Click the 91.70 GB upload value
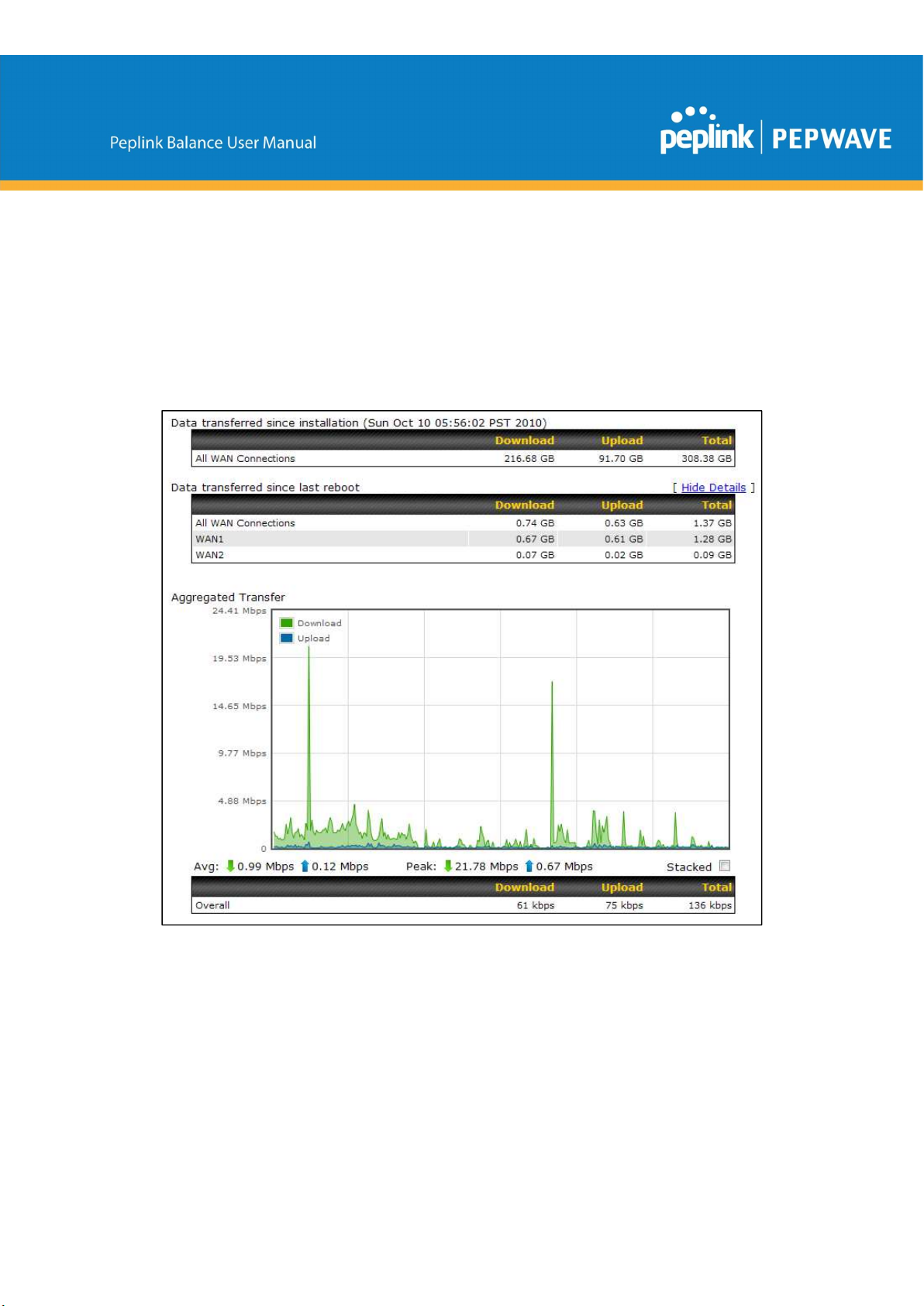The image size is (924, 1306). pyautogui.click(x=621, y=459)
